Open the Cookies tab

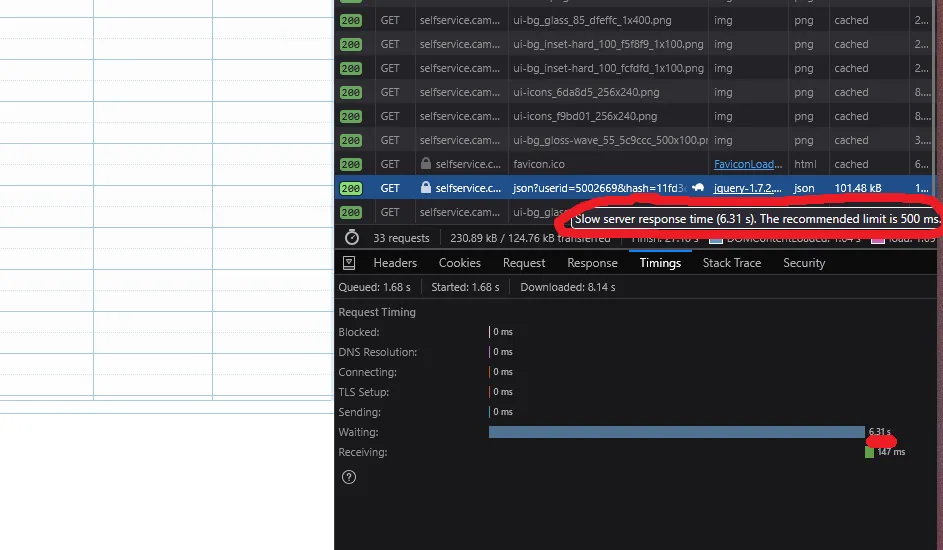[x=459, y=263]
